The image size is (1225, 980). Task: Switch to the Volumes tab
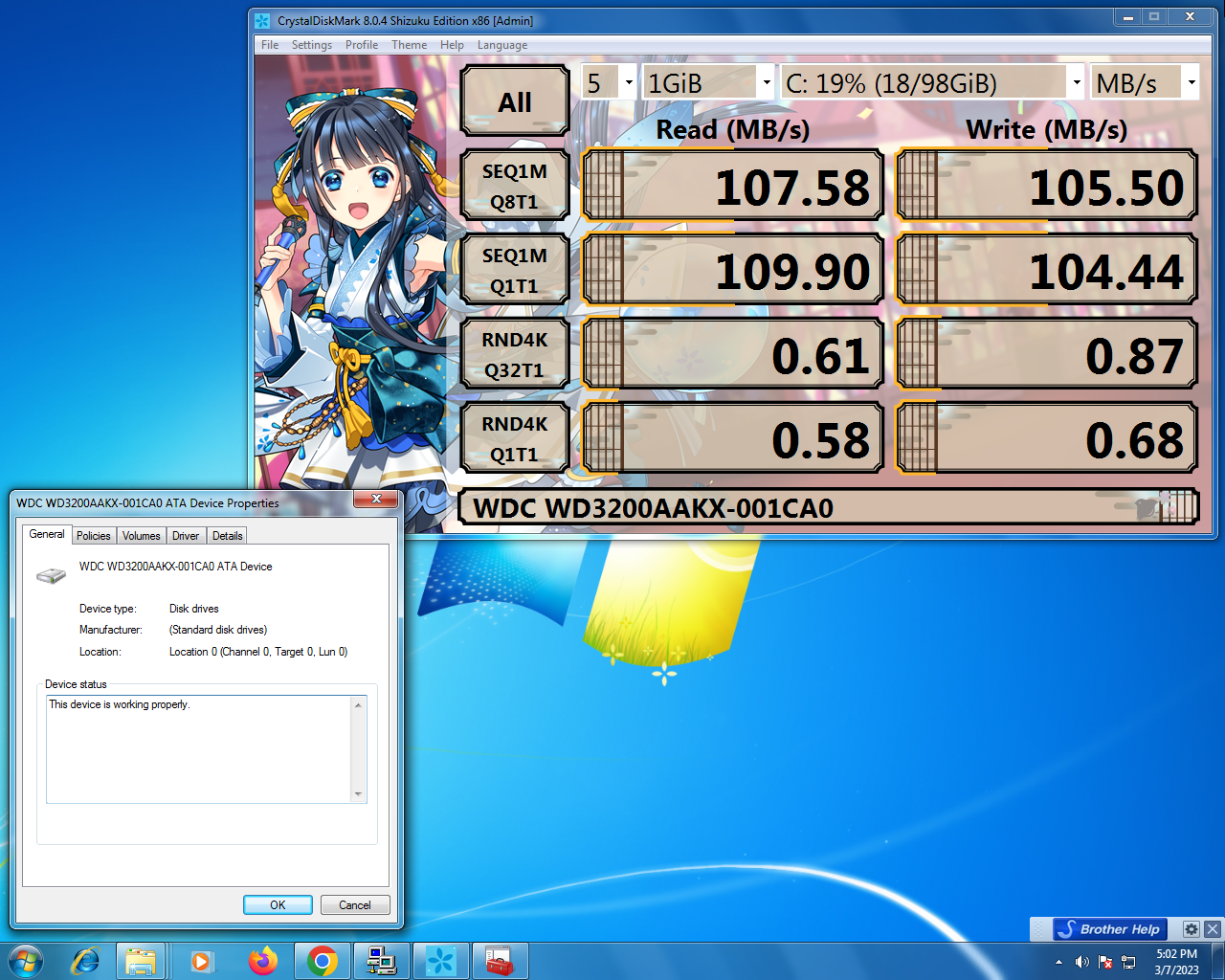(x=142, y=536)
